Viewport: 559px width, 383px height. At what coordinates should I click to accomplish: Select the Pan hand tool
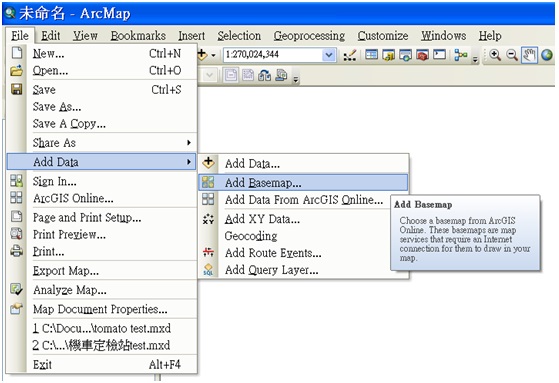[x=529, y=55]
